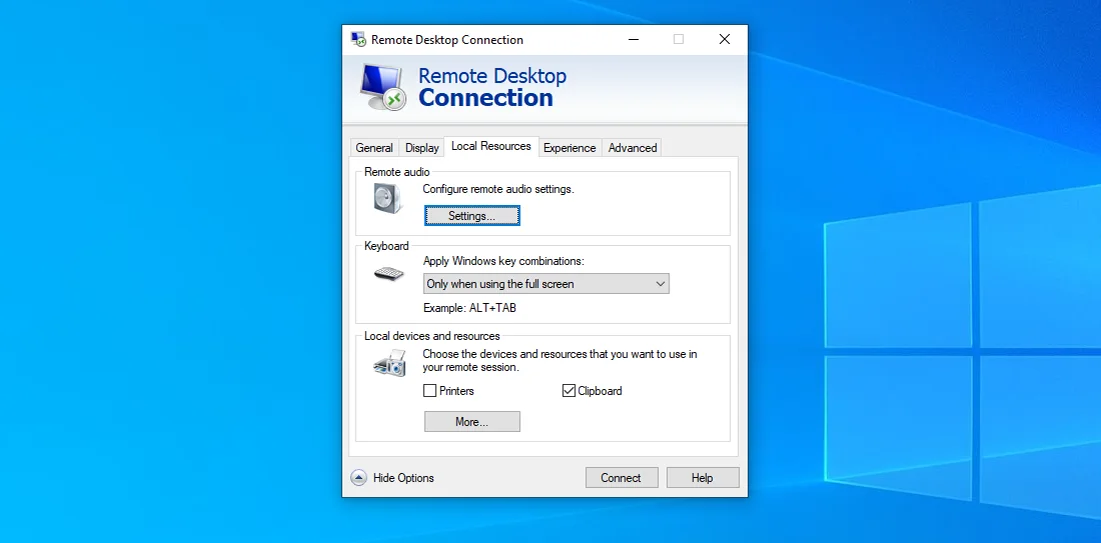
Task: Minimize the Remote Desktop Connection window
Action: pyautogui.click(x=634, y=40)
